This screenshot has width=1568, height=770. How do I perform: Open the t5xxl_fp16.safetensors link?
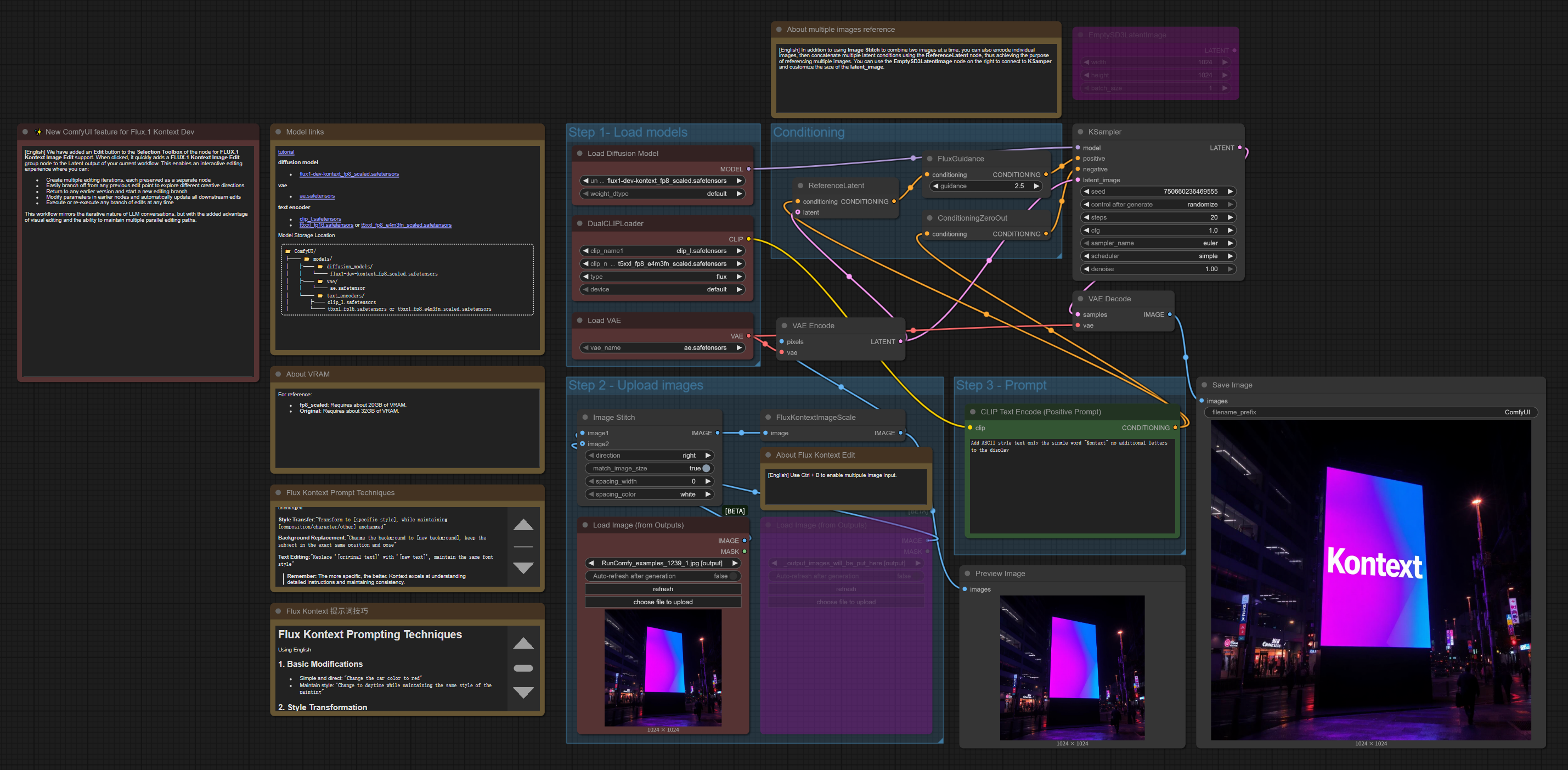[x=326, y=224]
